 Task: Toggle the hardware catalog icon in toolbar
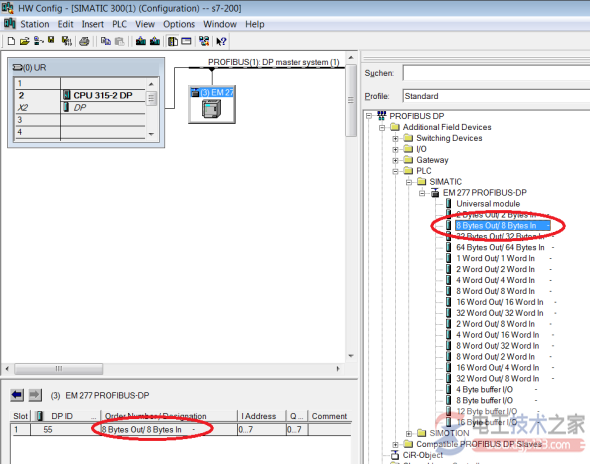(173, 41)
